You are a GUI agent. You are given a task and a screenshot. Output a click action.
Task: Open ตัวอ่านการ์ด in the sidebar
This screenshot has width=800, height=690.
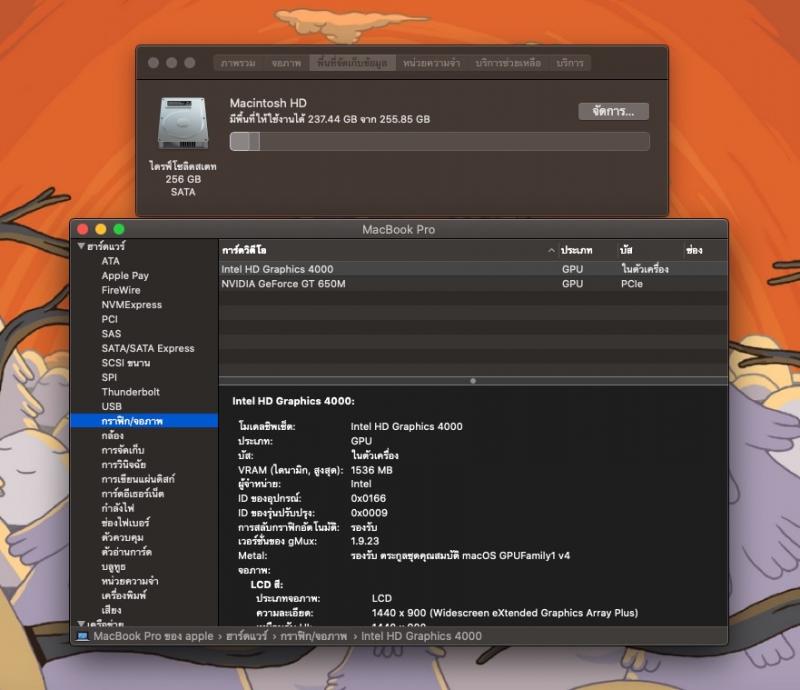(x=127, y=552)
